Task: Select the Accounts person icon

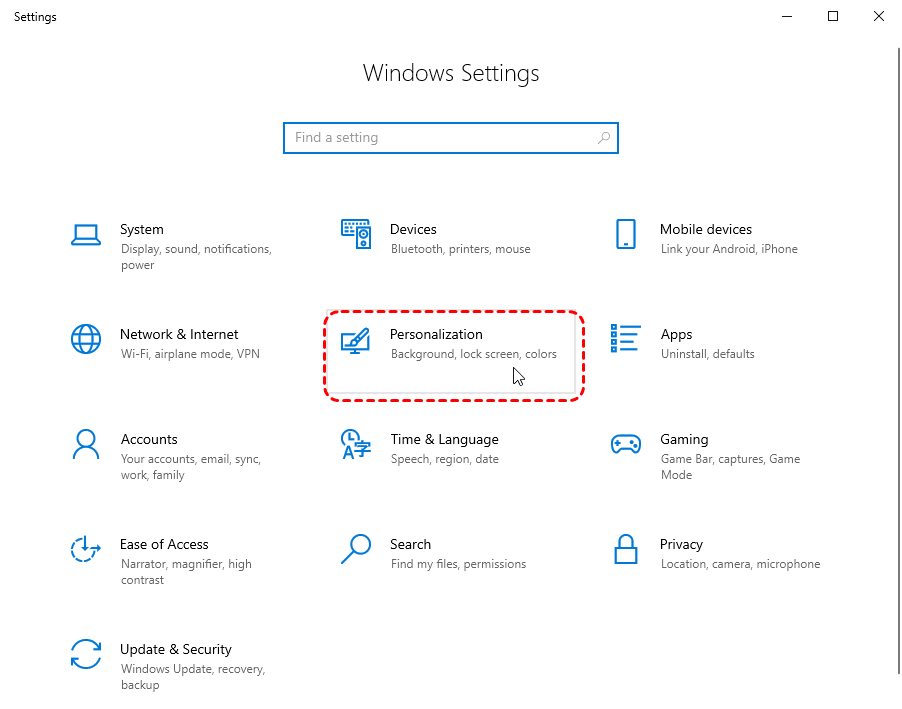Action: click(x=86, y=444)
